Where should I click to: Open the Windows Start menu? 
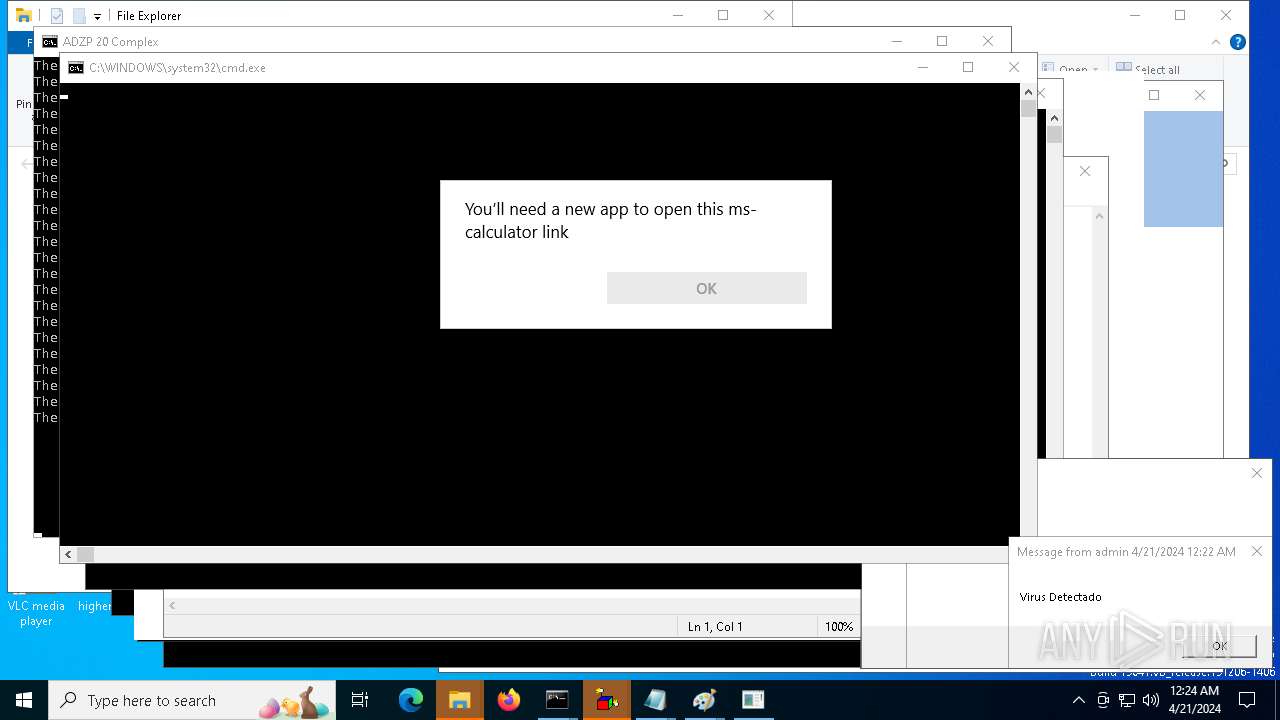(24, 700)
